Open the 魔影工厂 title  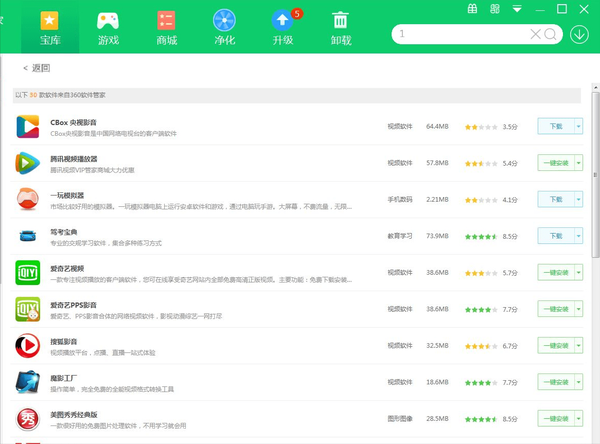(64, 378)
